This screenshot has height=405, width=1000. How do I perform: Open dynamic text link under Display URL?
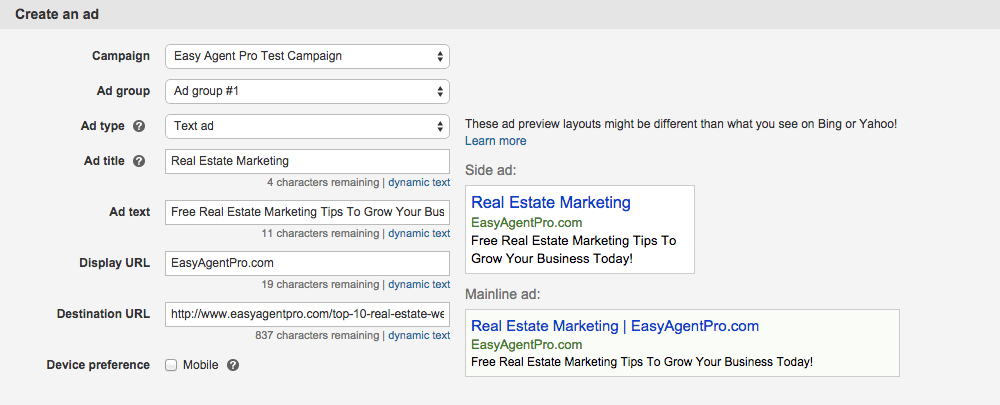tap(419, 284)
